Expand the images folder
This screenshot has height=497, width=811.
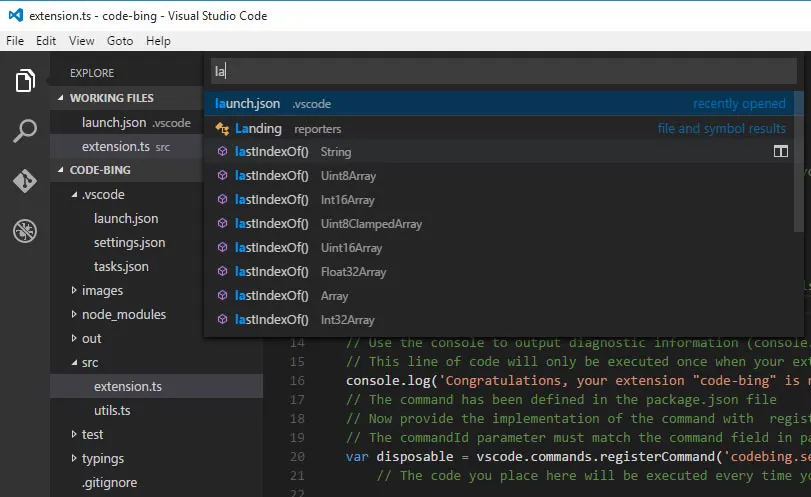coord(74,291)
